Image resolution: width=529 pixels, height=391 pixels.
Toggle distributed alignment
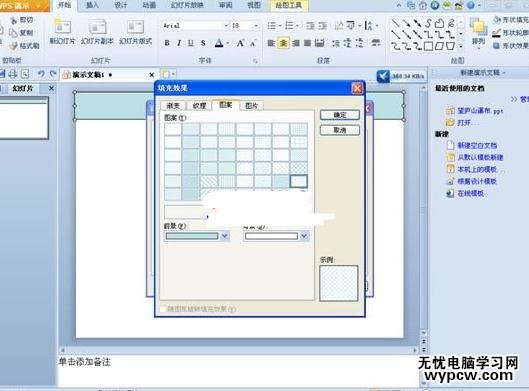[319, 43]
